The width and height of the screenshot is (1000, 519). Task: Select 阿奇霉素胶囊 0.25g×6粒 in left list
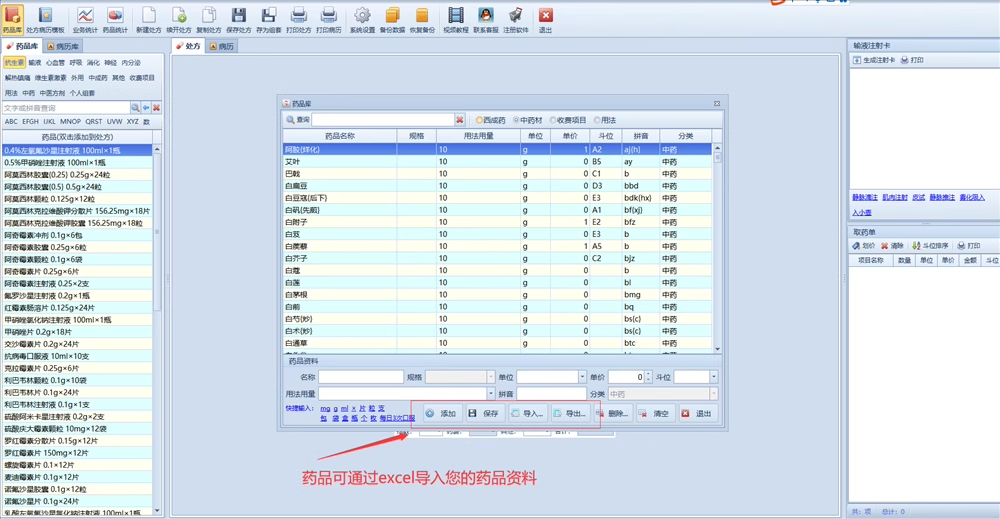(77, 247)
